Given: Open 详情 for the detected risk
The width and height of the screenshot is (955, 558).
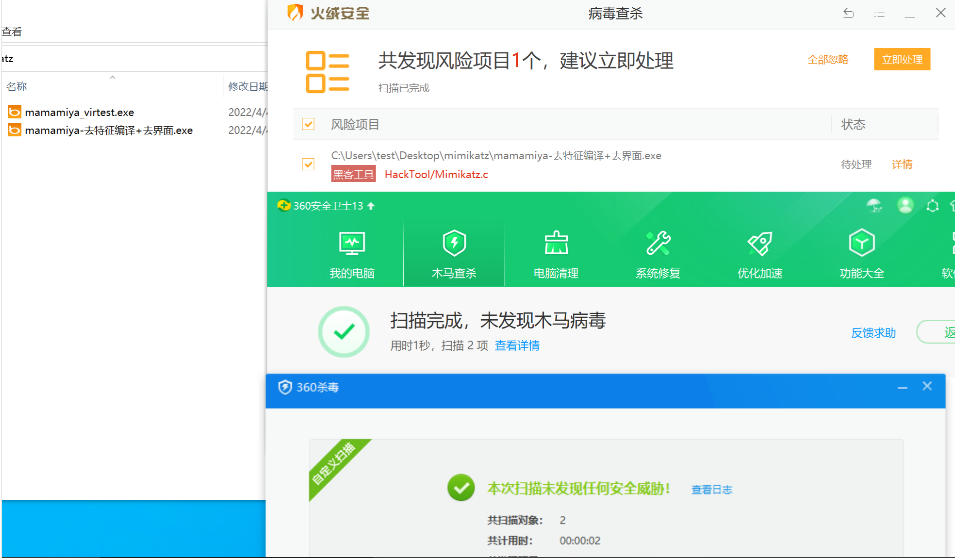Looking at the screenshot, I should click(x=902, y=164).
